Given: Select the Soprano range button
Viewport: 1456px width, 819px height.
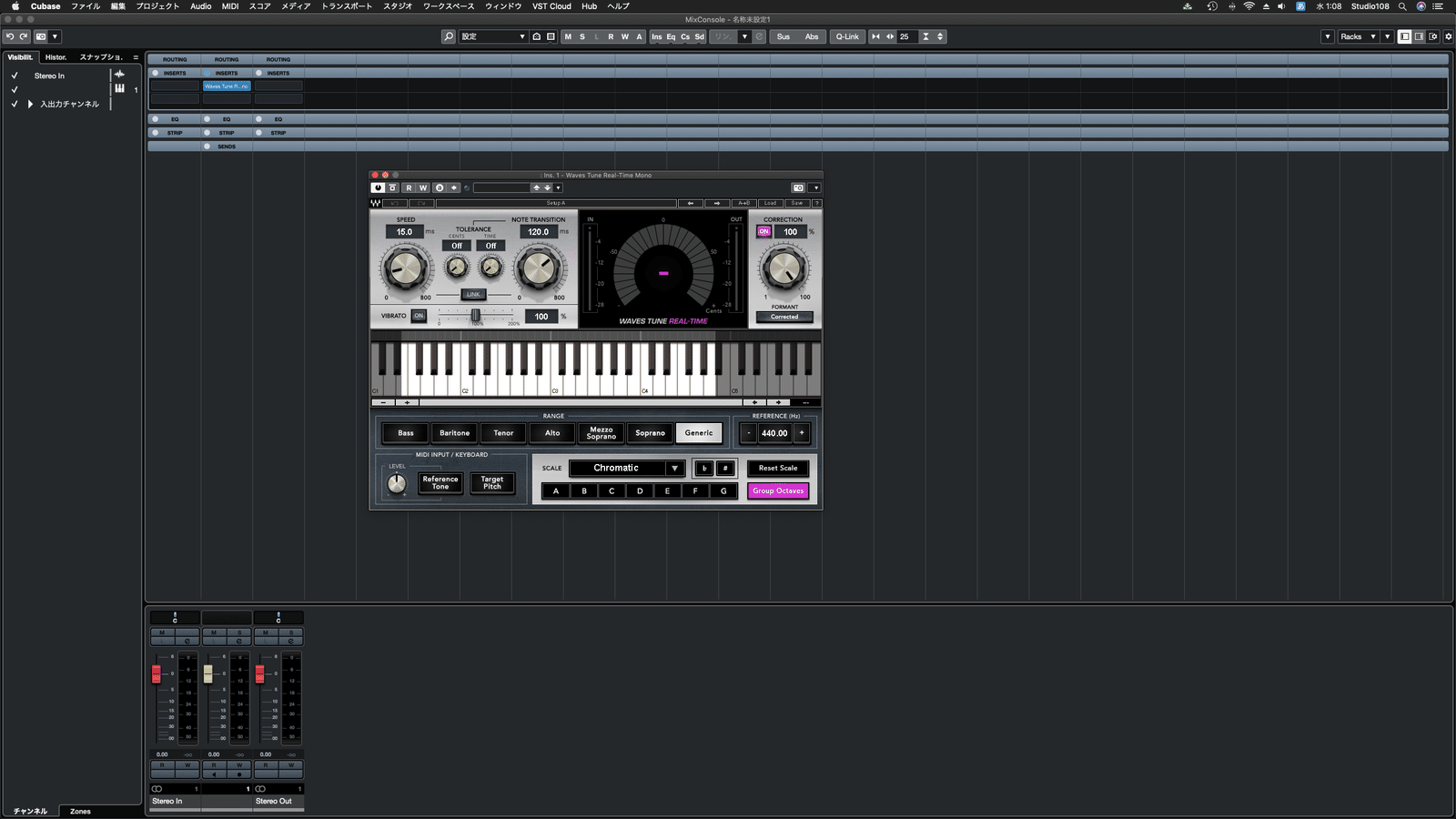Looking at the screenshot, I should coord(650,433).
